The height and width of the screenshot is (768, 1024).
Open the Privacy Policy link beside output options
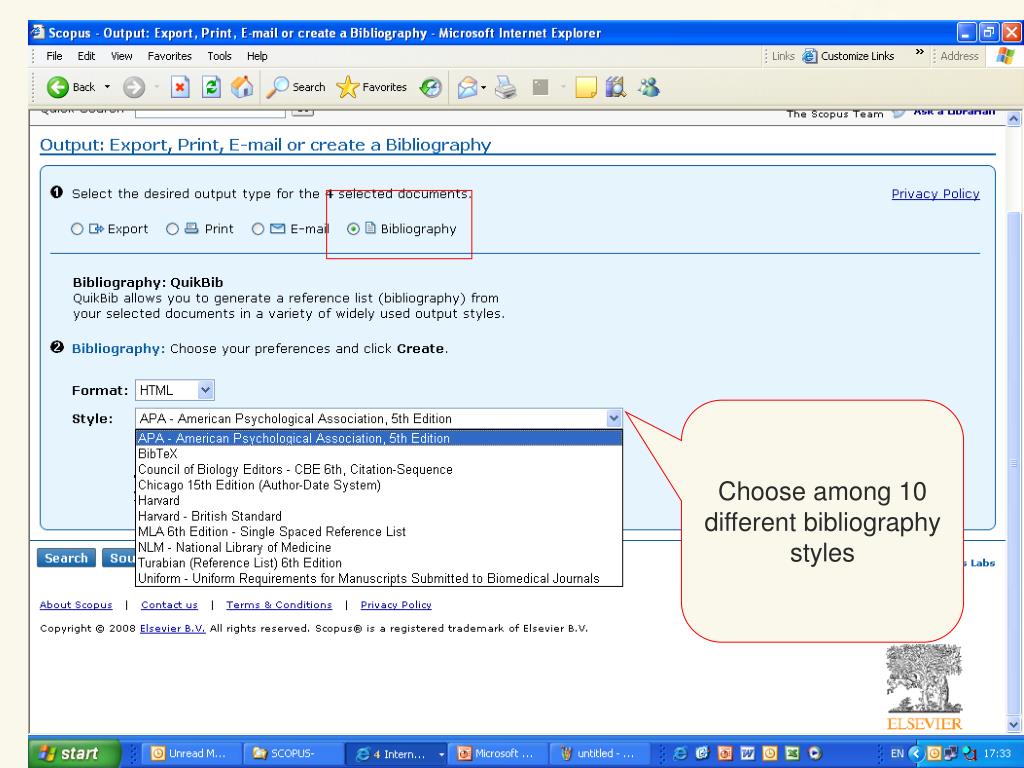point(935,194)
